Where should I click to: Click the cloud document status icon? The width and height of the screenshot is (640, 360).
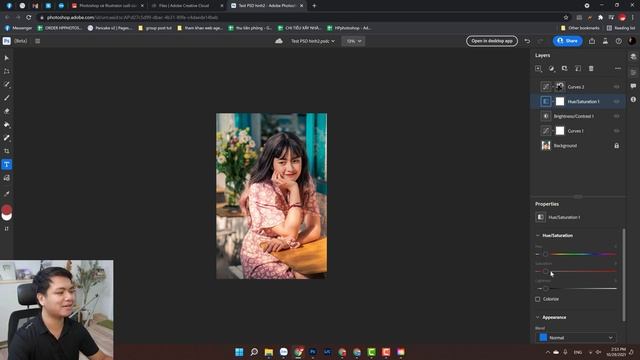pos(279,41)
